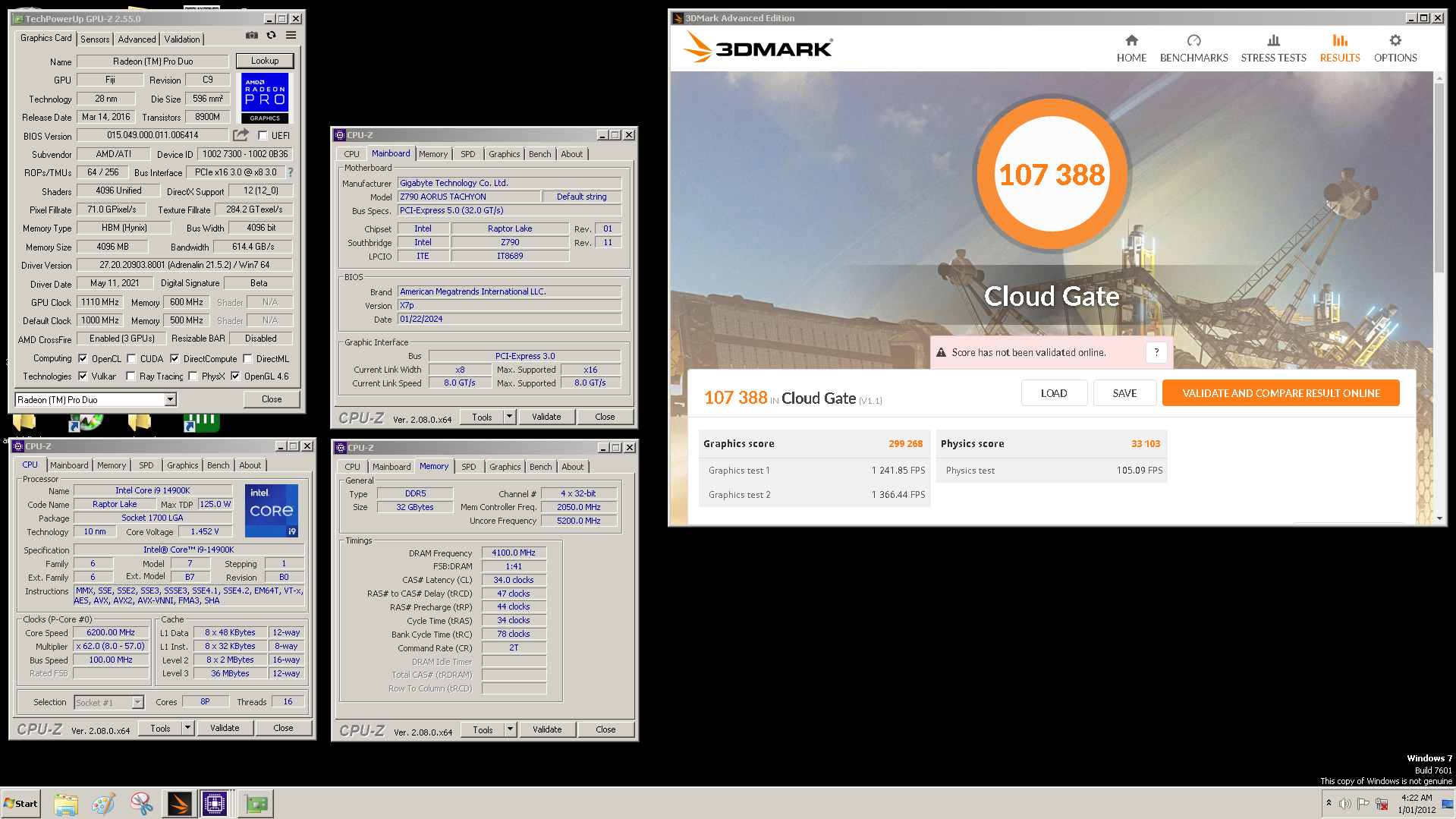This screenshot has height=819, width=1456.
Task: Open the Socket #1 selection dropdown
Action: pos(137,703)
